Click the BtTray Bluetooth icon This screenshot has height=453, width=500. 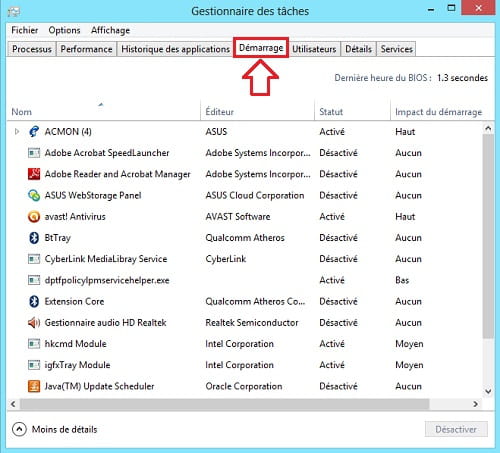[x=34, y=238]
